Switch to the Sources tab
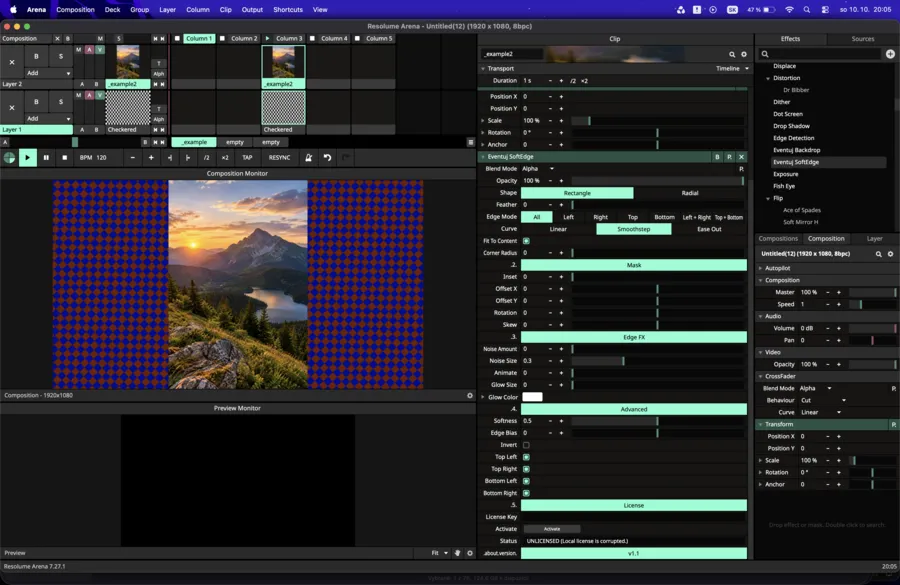Viewport: 900px width, 585px height. pyautogui.click(x=863, y=39)
